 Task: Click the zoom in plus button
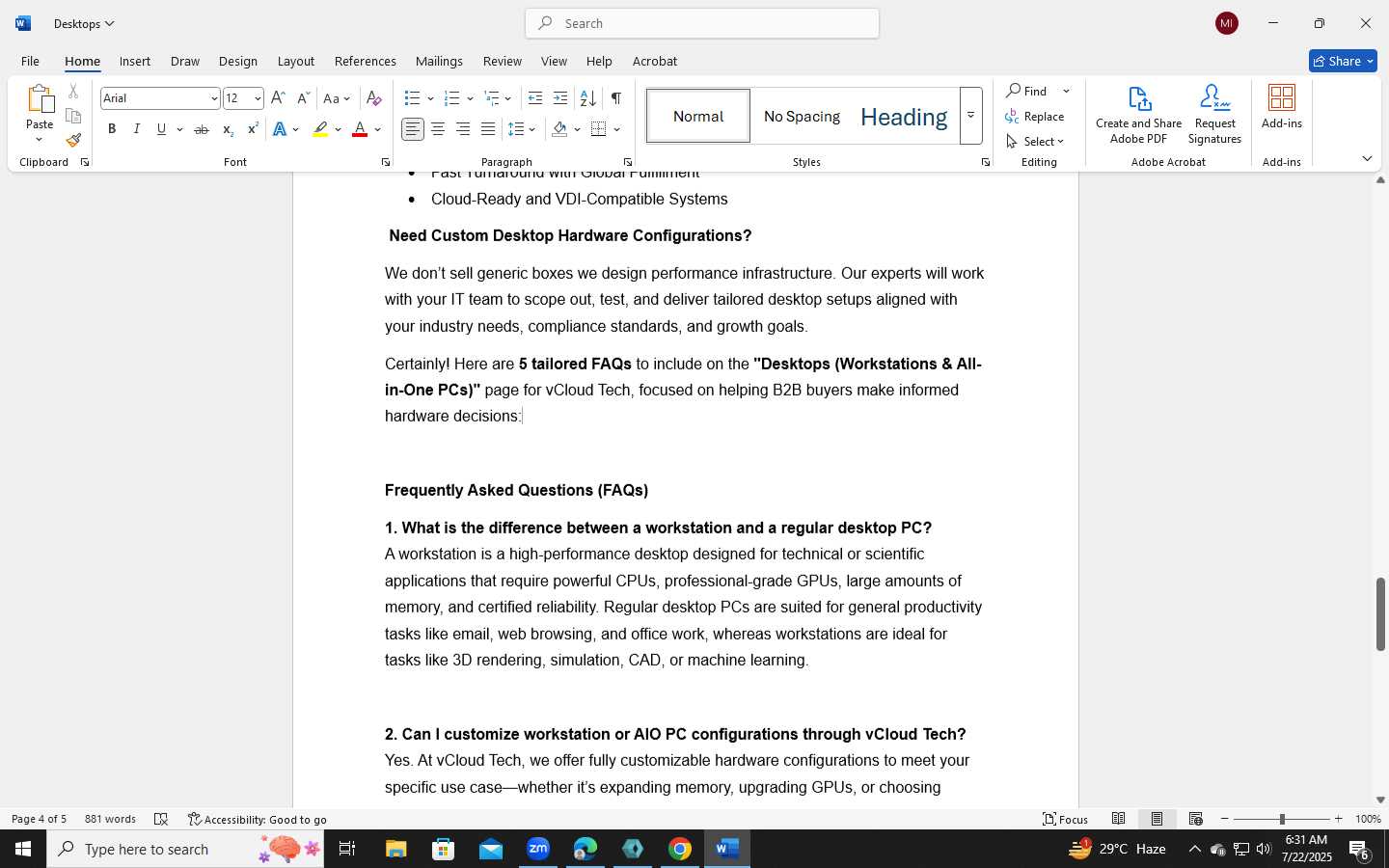point(1338,819)
